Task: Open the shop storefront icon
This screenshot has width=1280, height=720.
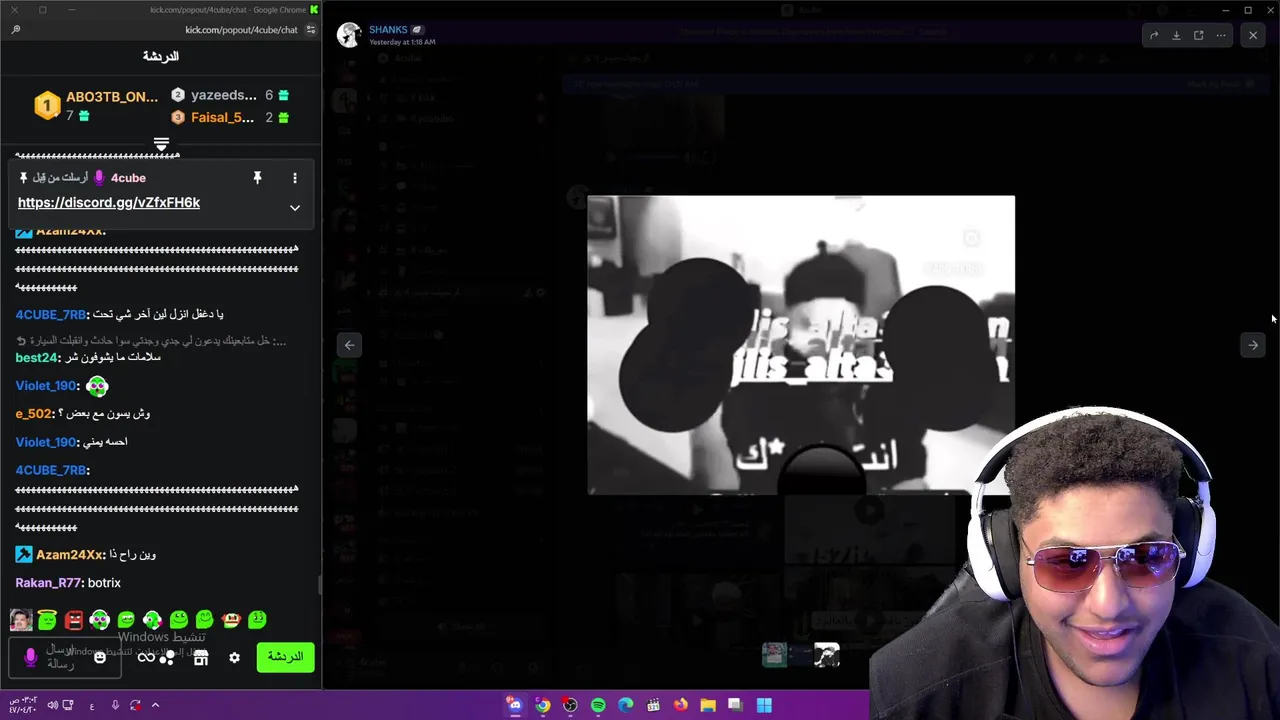Action: coord(201,657)
